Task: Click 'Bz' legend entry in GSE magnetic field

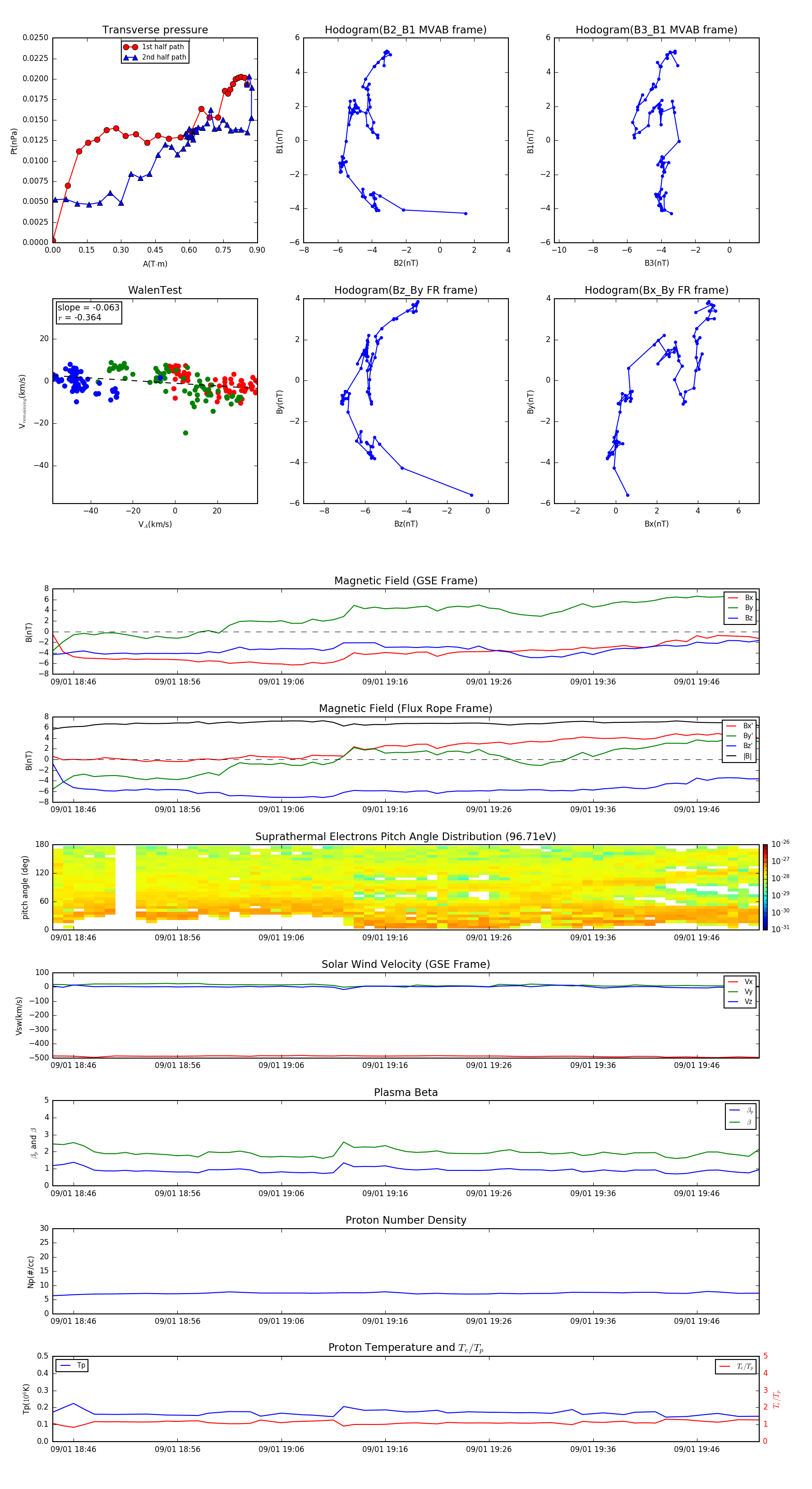Action: 740,618
